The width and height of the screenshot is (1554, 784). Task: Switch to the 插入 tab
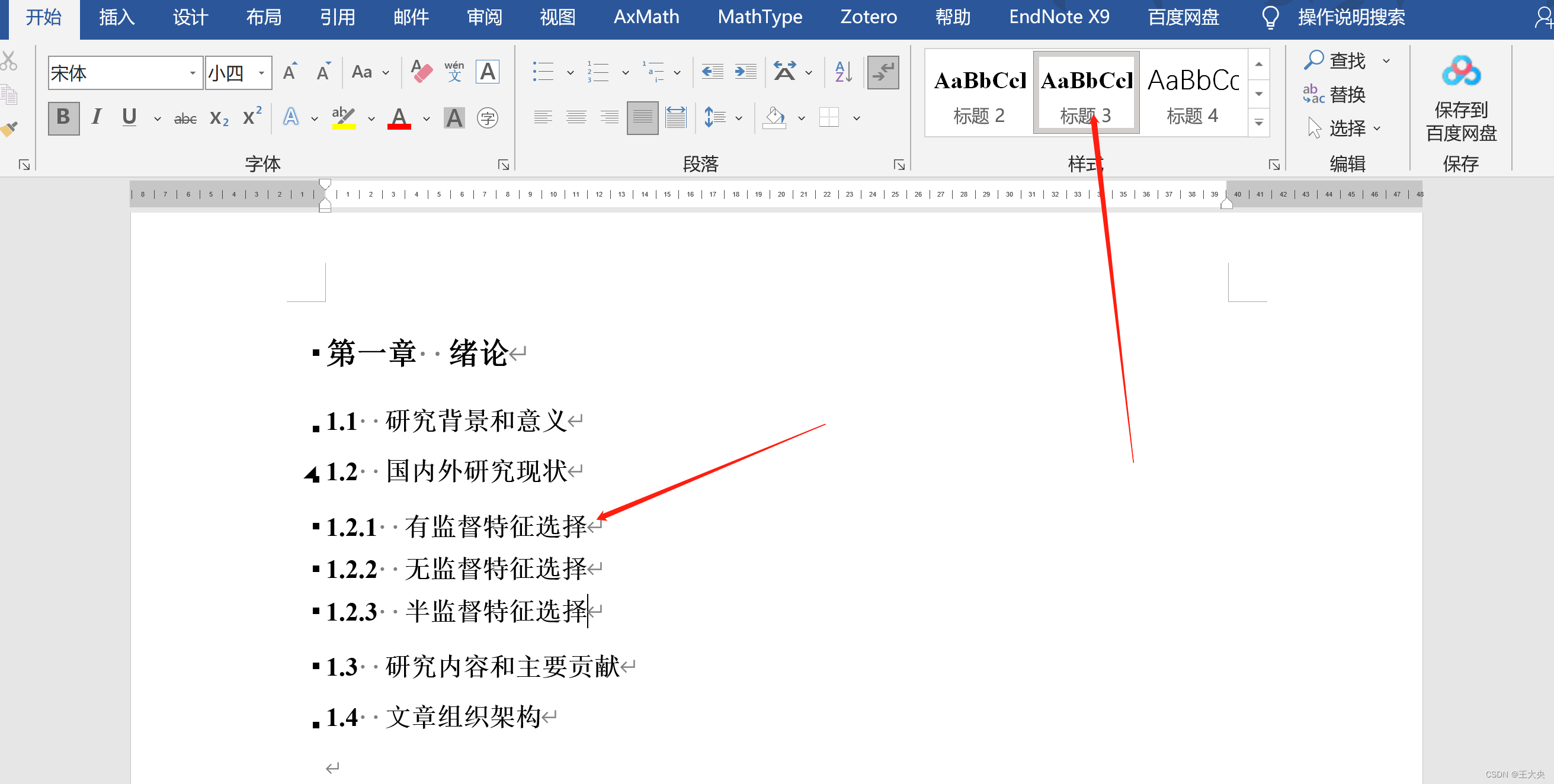pyautogui.click(x=117, y=17)
